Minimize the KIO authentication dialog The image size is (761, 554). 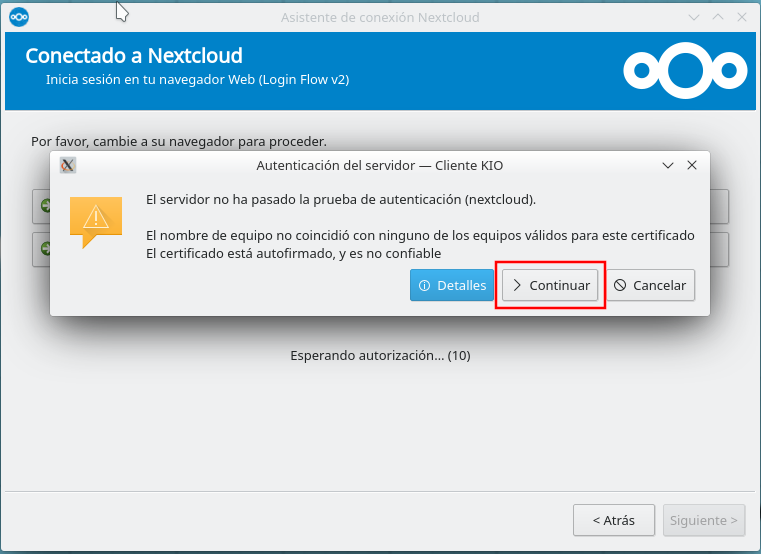tap(667, 166)
